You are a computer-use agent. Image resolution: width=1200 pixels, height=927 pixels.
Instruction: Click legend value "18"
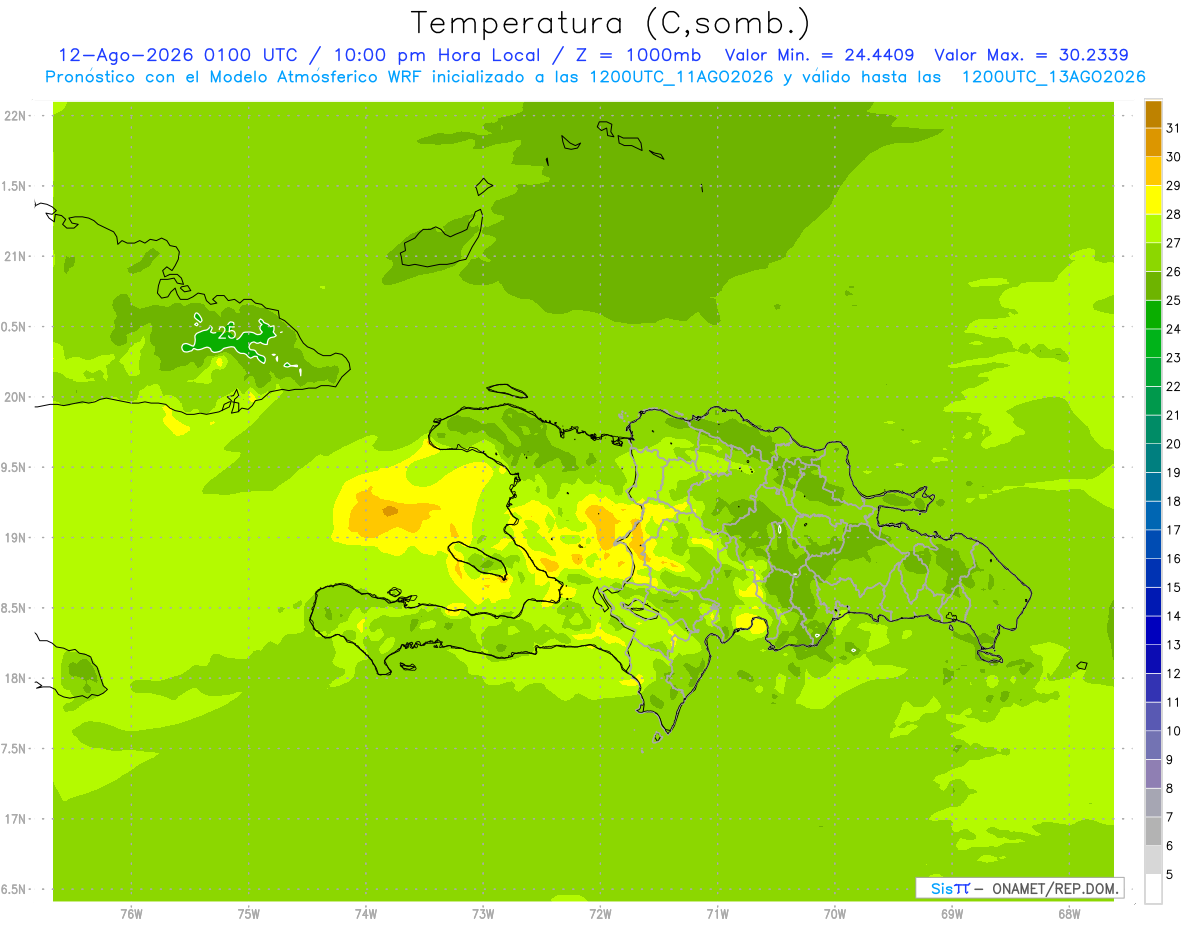pyautogui.click(x=1174, y=501)
